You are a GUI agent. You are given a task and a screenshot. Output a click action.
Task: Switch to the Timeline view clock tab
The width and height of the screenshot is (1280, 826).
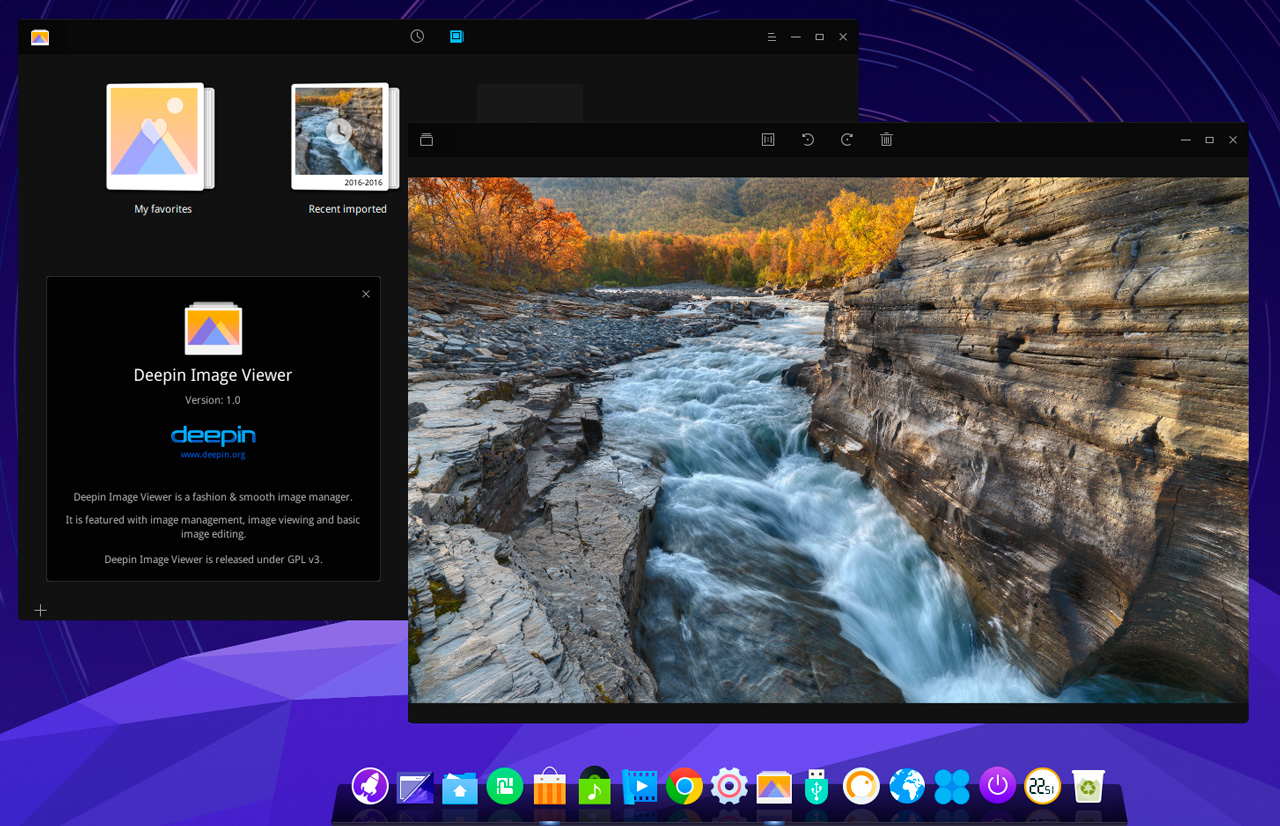pos(417,37)
